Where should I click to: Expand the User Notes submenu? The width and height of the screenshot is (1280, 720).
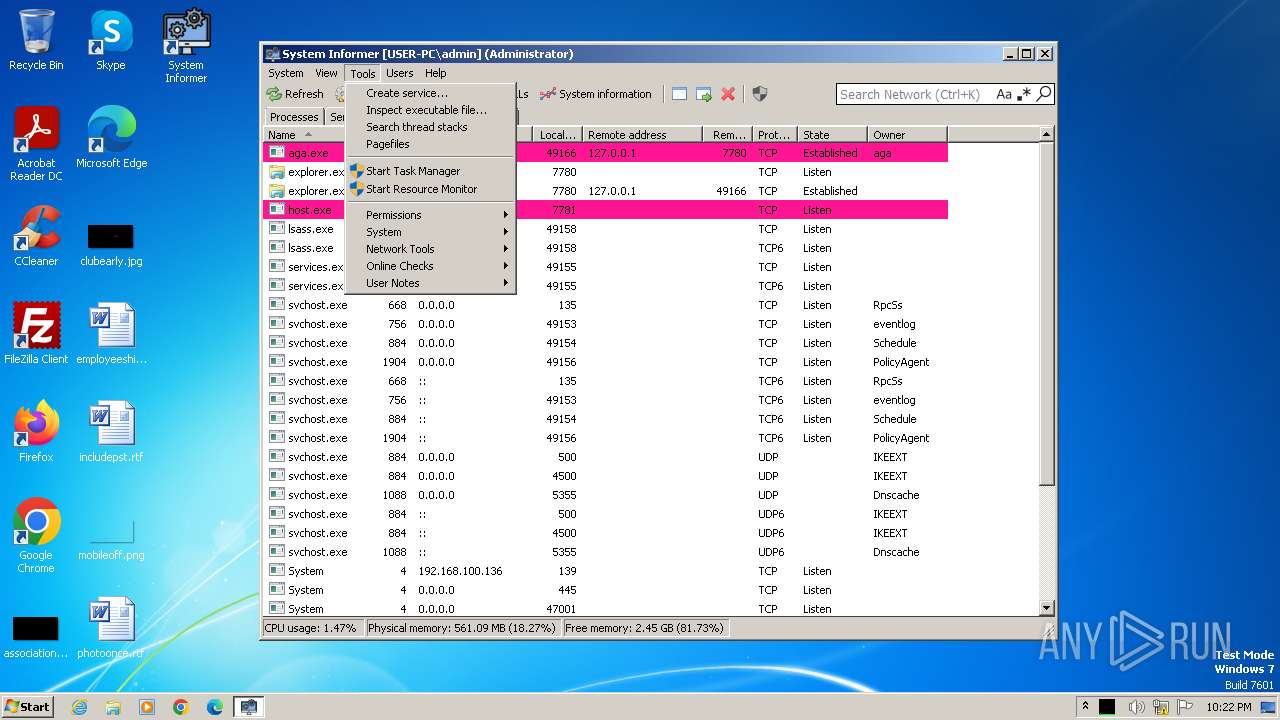click(x=430, y=283)
